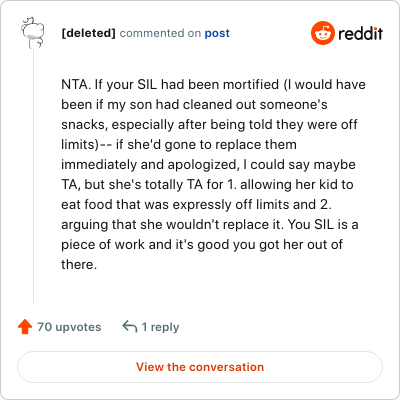Click the line starting "immediately and apologized"
Viewport: 400px width, 400px height.
(x=208, y=164)
